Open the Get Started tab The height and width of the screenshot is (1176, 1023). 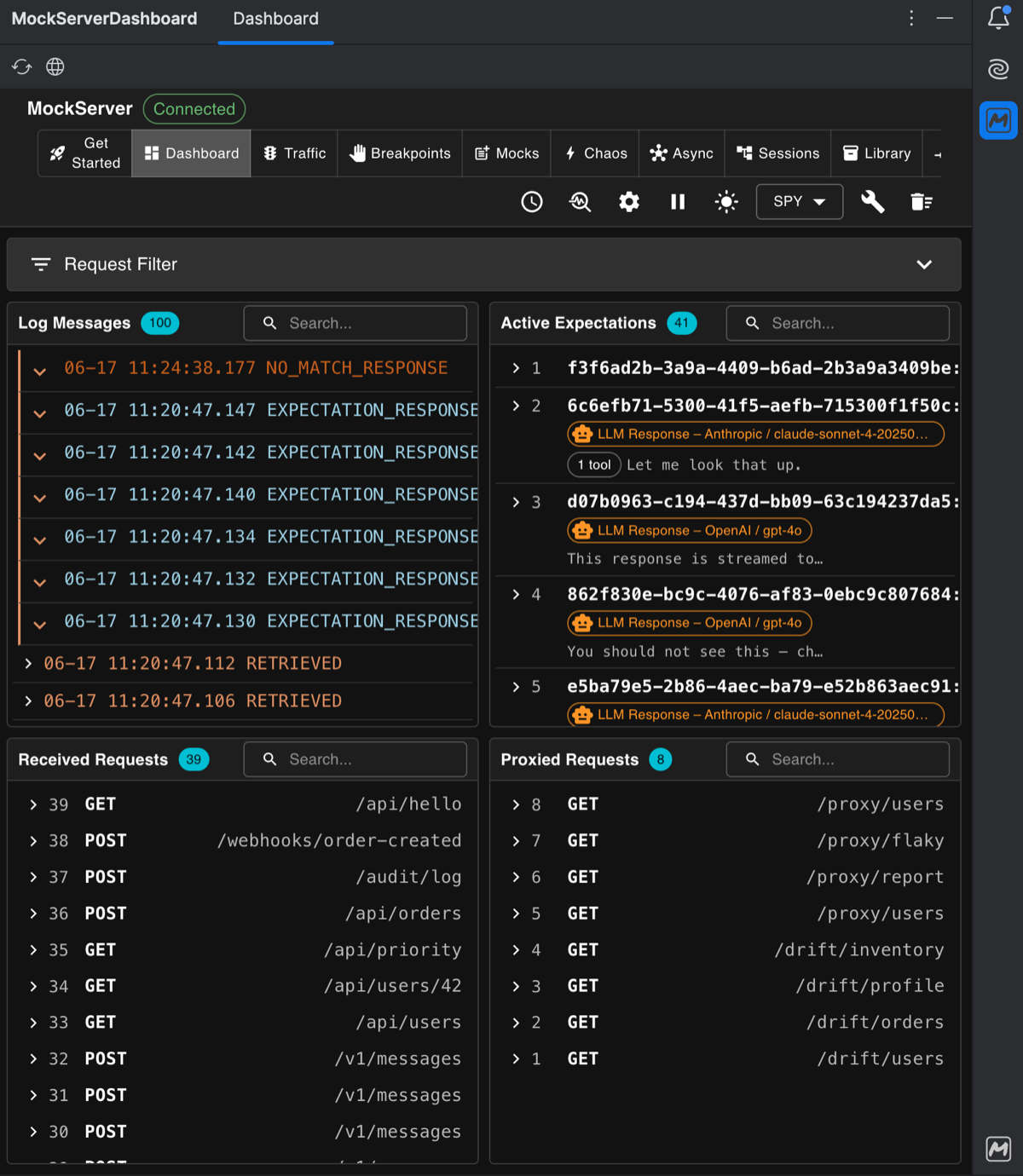pos(84,153)
